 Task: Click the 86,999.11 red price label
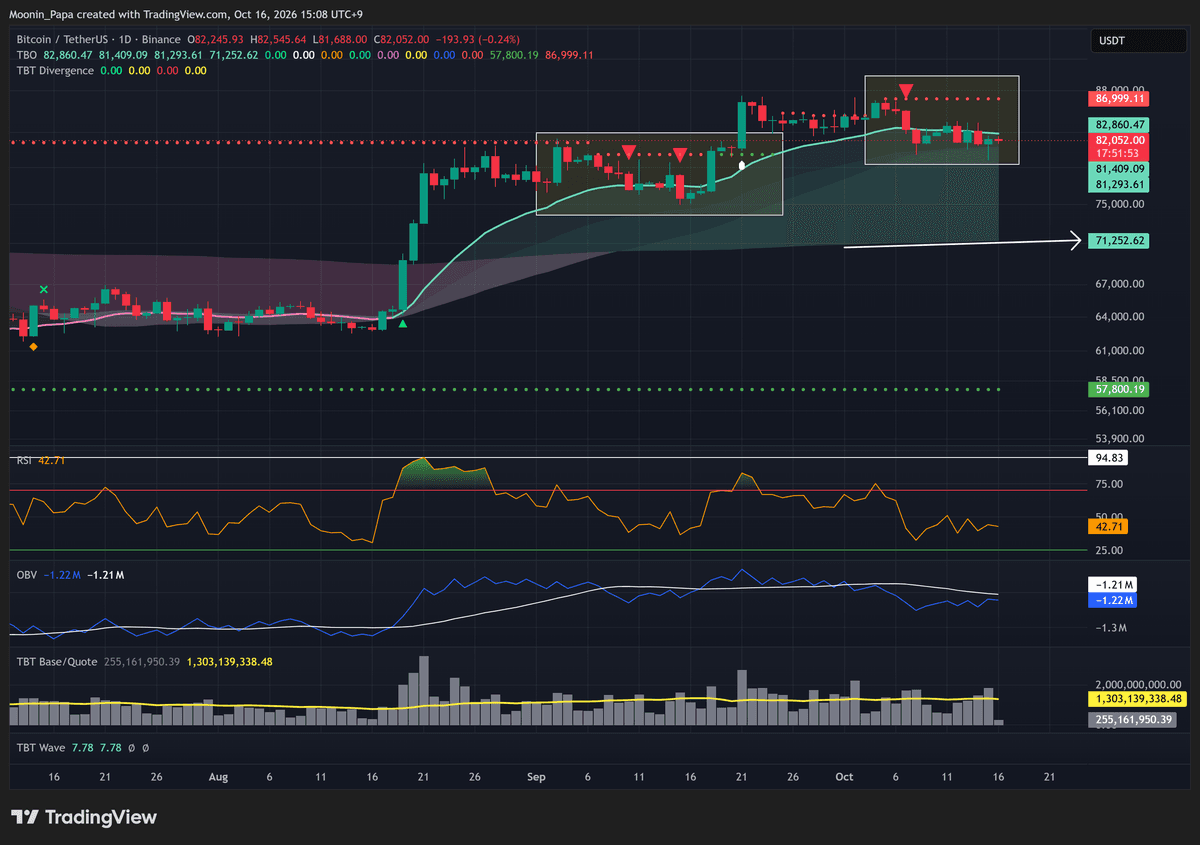click(1121, 99)
